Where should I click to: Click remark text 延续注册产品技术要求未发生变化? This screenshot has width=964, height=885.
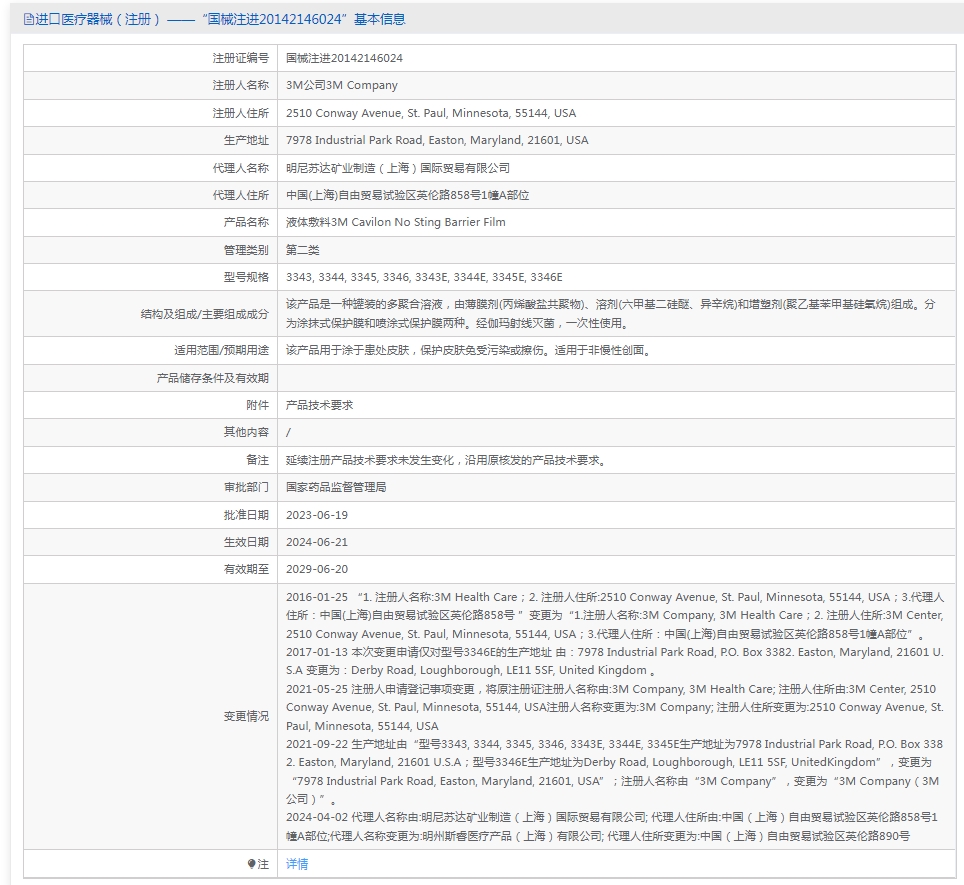pos(447,460)
